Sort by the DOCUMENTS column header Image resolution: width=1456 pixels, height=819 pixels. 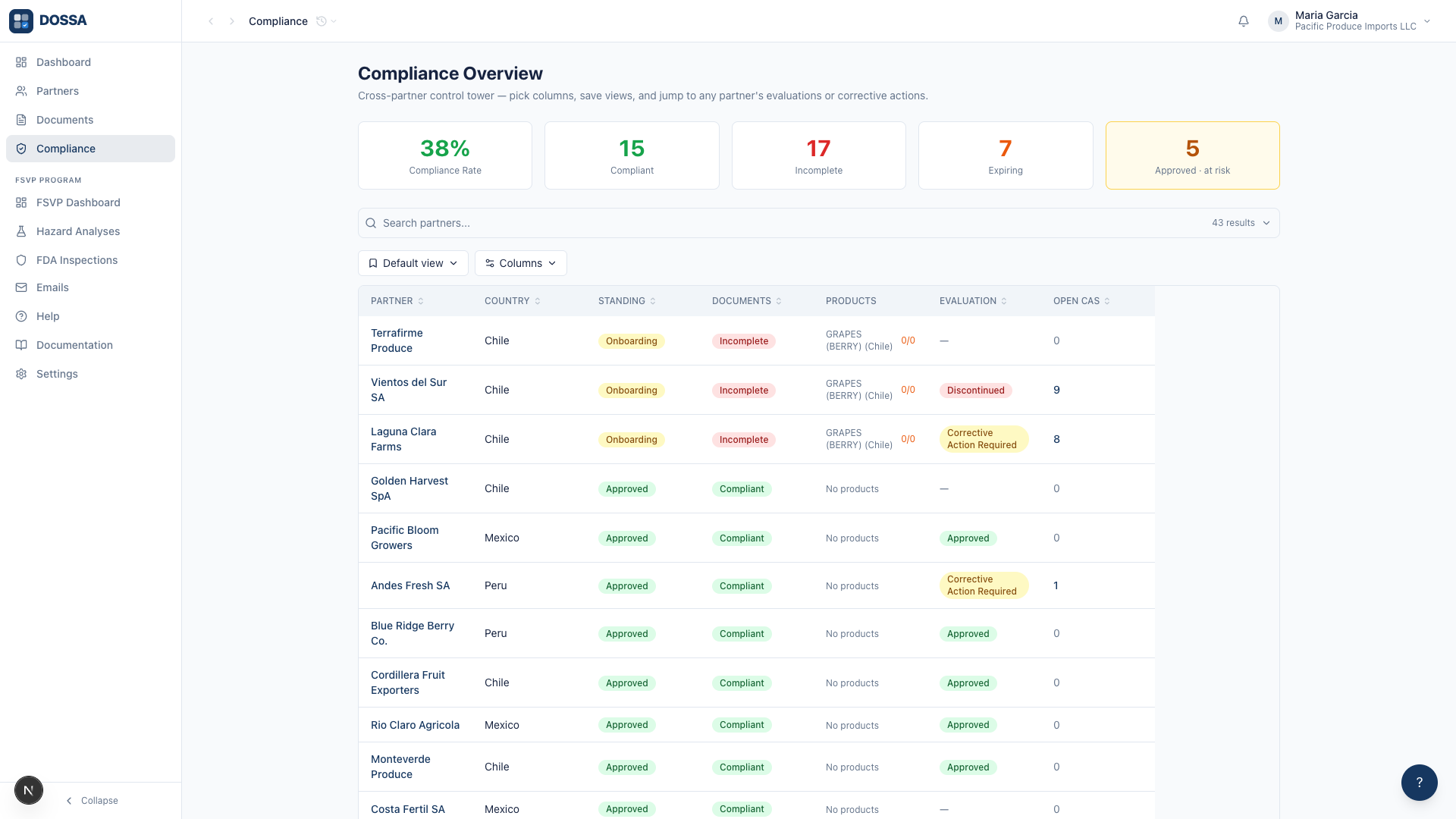[x=747, y=301]
